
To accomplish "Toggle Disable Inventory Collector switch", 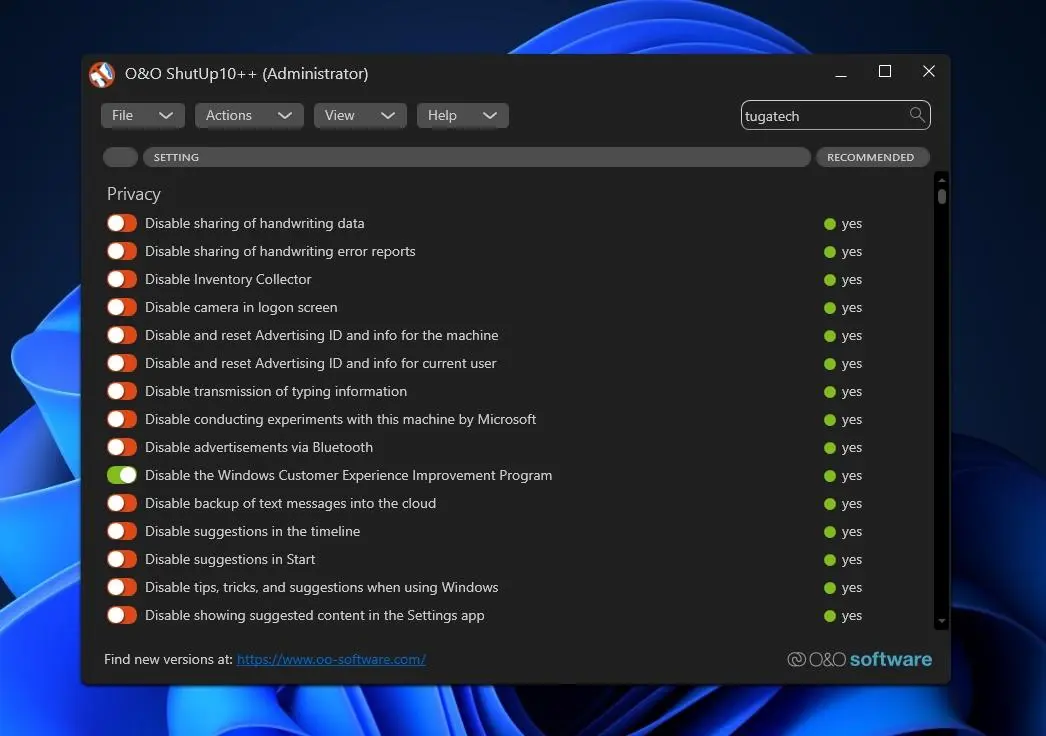I will point(121,279).
